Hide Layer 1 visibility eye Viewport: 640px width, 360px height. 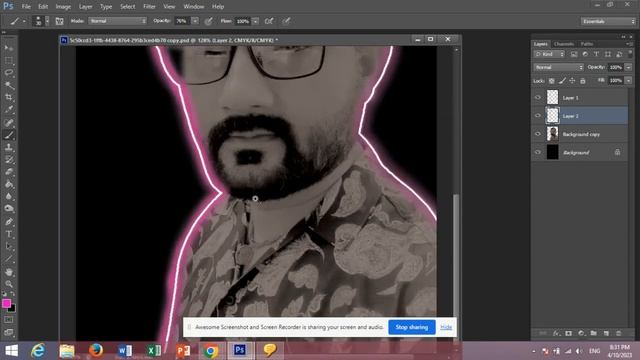pos(538,98)
